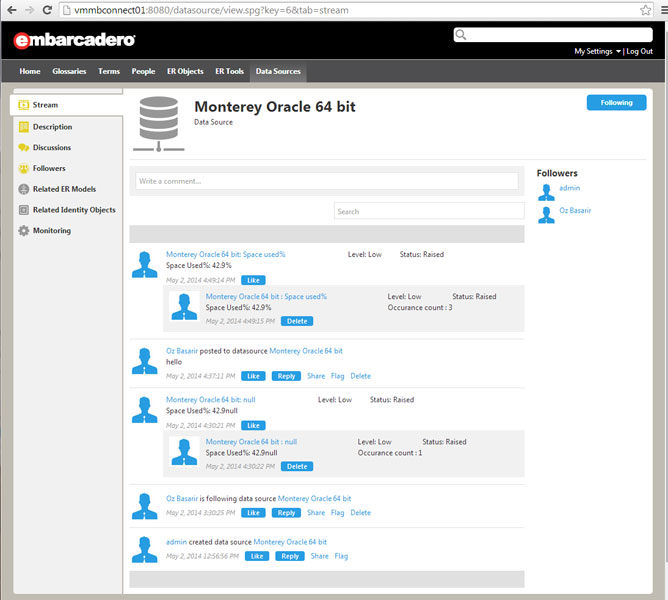668x600 pixels.
Task: Click the Followers sidebar icon
Action: point(24,168)
